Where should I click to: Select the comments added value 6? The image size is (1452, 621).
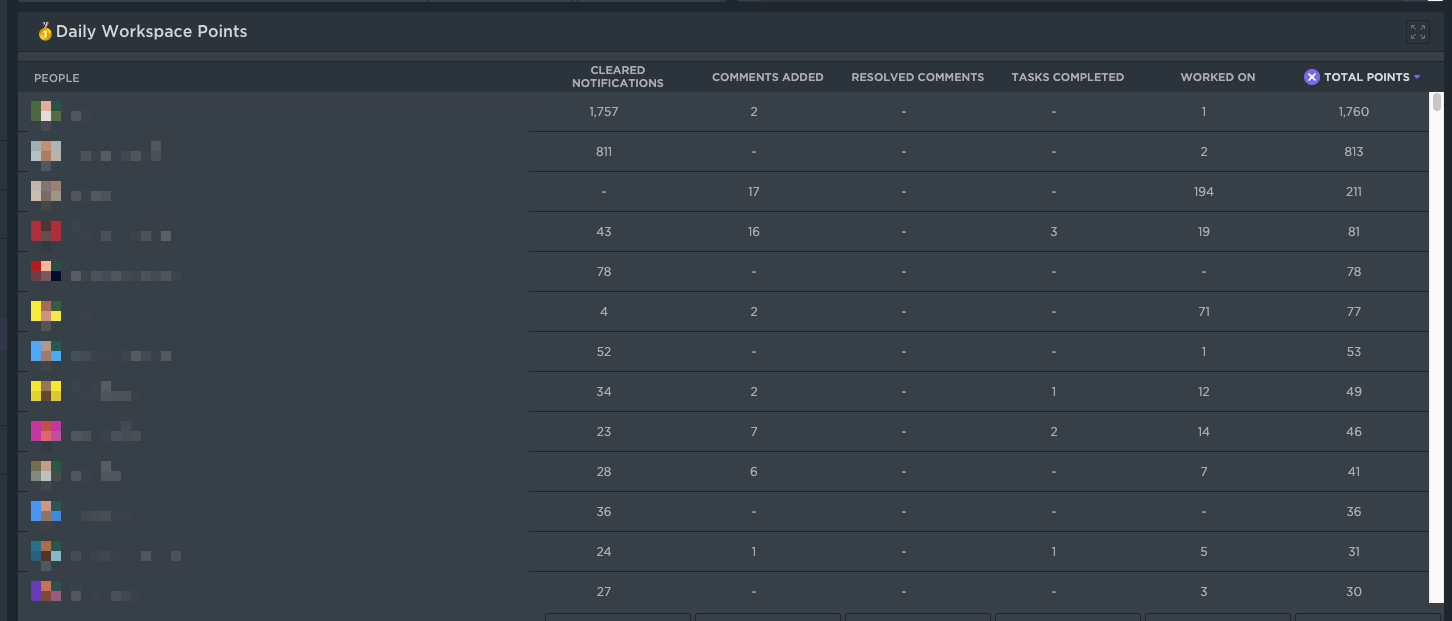click(754, 472)
